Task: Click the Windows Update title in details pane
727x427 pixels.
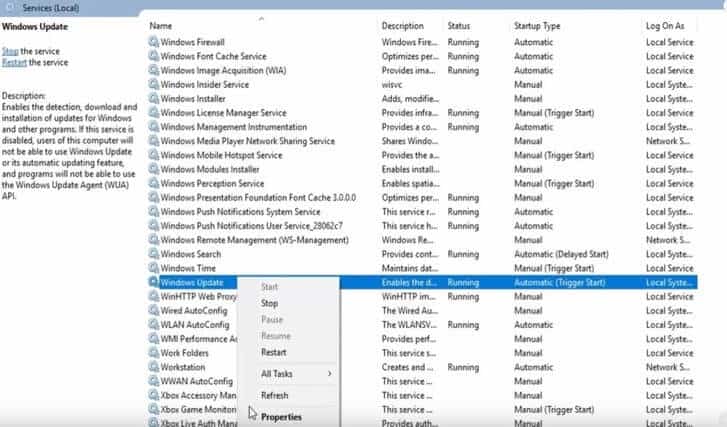Action: point(35,26)
